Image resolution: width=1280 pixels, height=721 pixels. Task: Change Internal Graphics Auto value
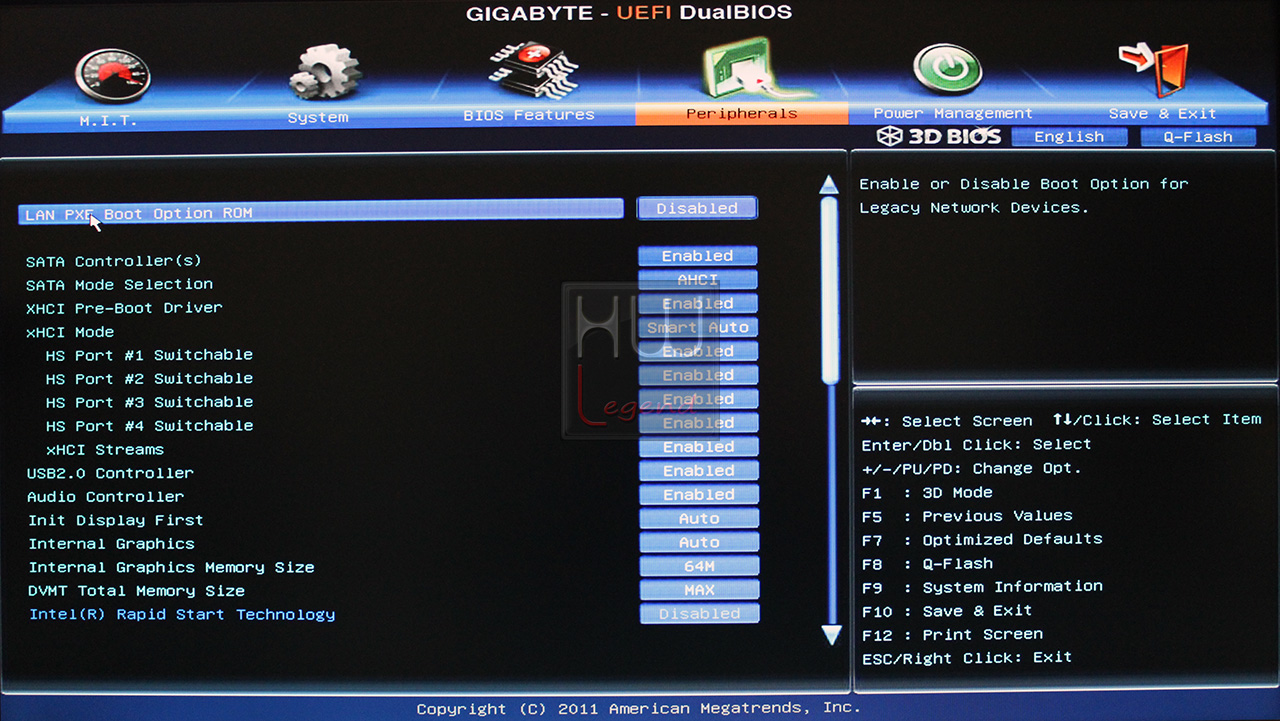[699, 543]
